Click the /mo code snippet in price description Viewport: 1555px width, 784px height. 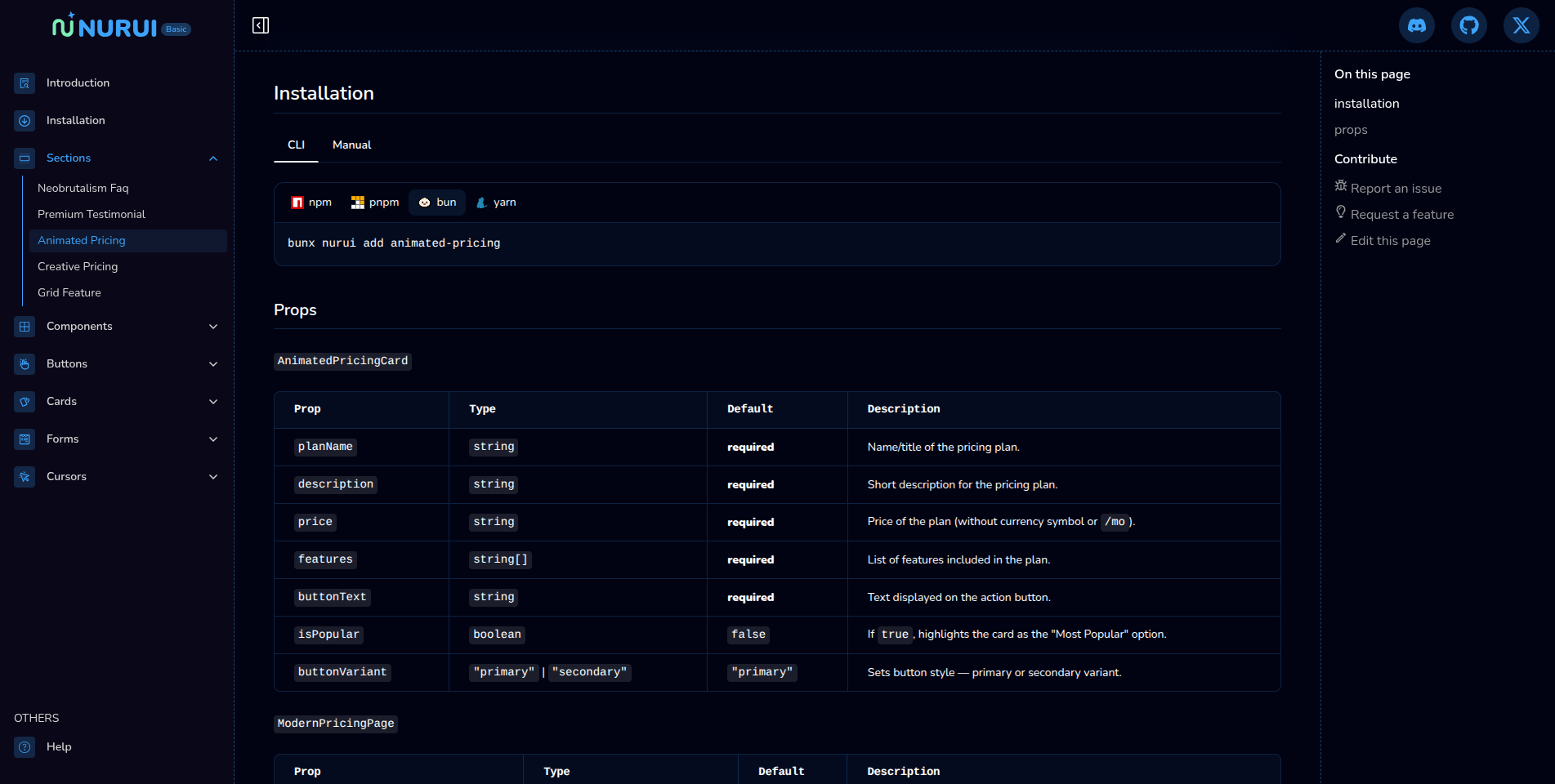click(1115, 522)
